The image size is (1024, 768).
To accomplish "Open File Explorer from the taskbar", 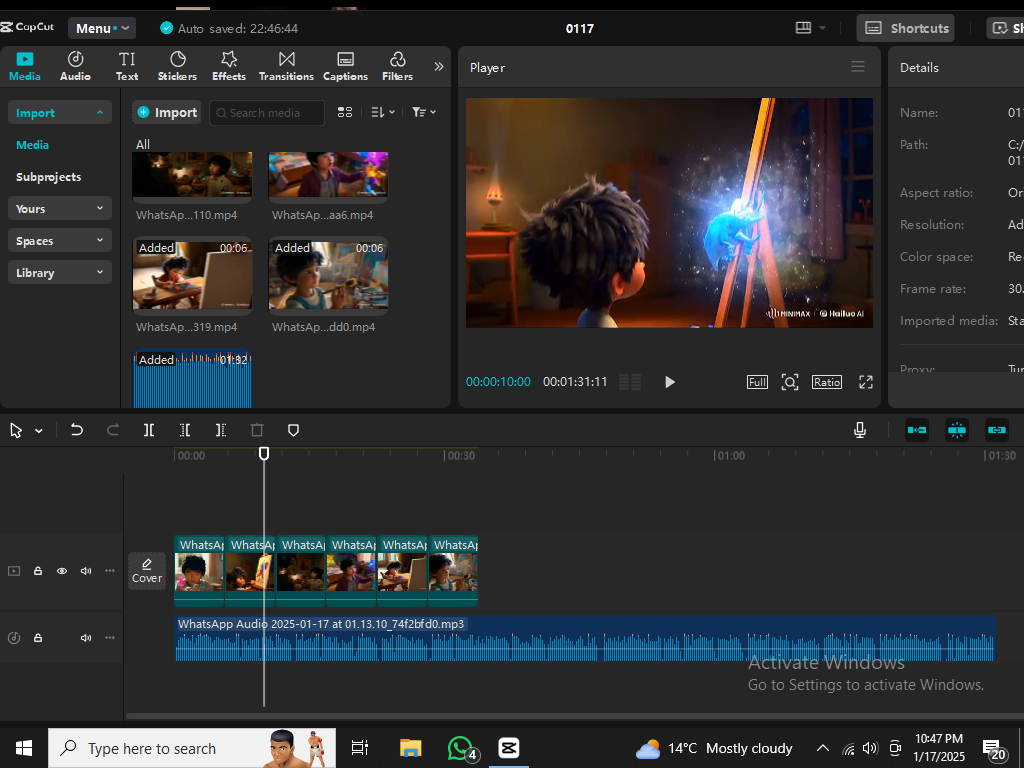I will [x=411, y=748].
